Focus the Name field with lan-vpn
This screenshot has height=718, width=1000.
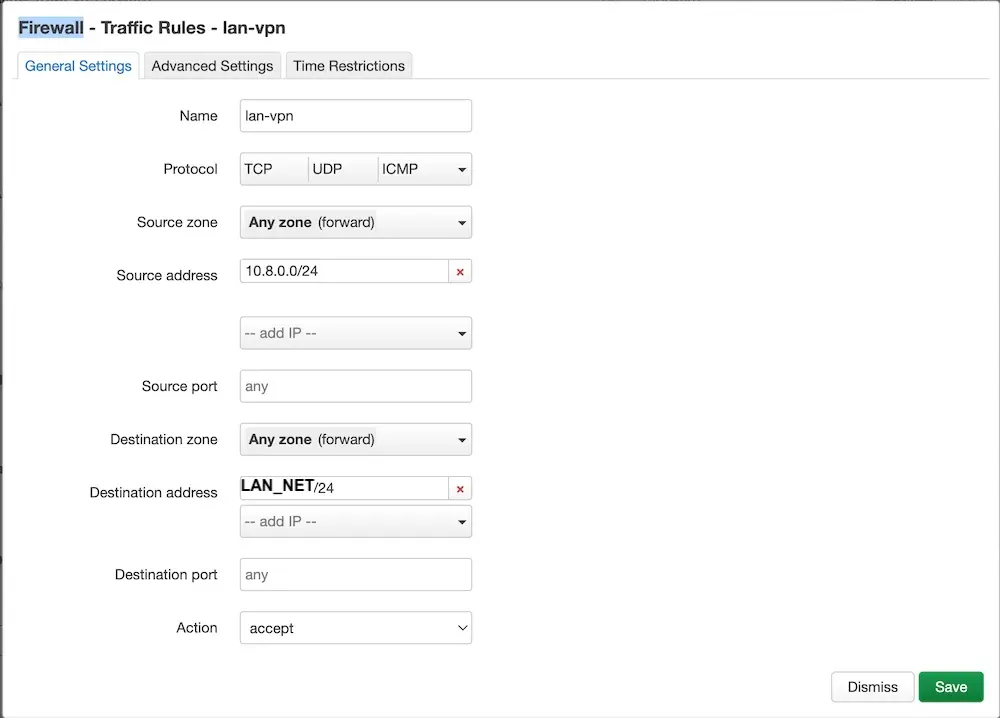(x=356, y=115)
